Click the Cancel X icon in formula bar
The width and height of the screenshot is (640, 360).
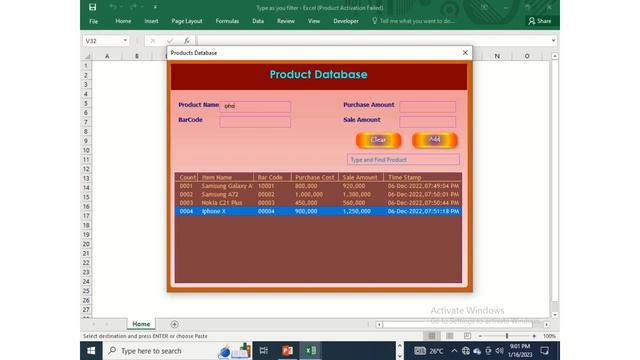(x=152, y=41)
